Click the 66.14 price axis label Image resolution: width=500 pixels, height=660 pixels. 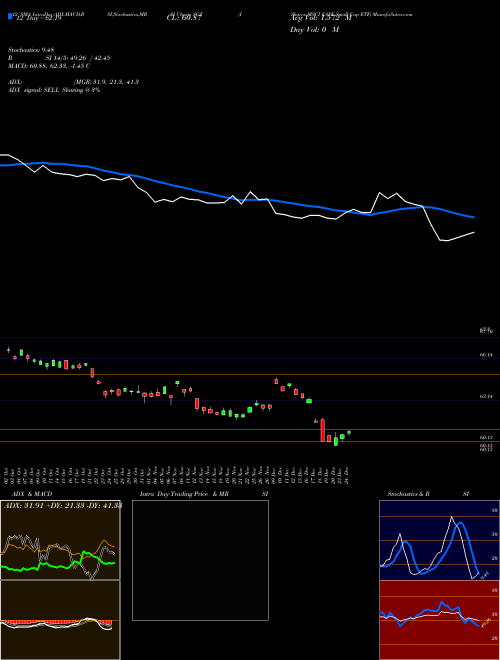click(x=486, y=355)
